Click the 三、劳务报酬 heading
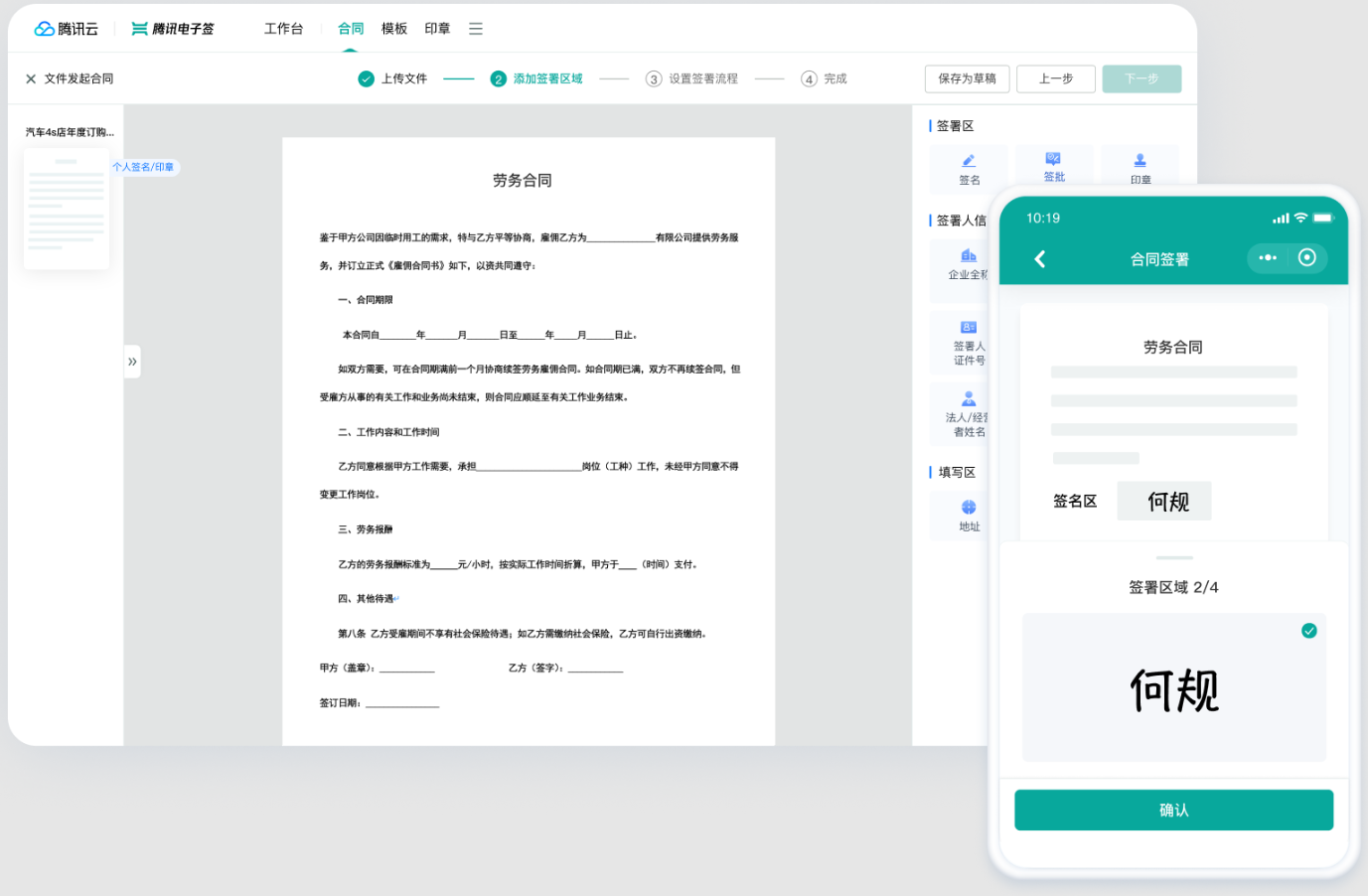Screen dimensions: 1368x896 click(366, 529)
